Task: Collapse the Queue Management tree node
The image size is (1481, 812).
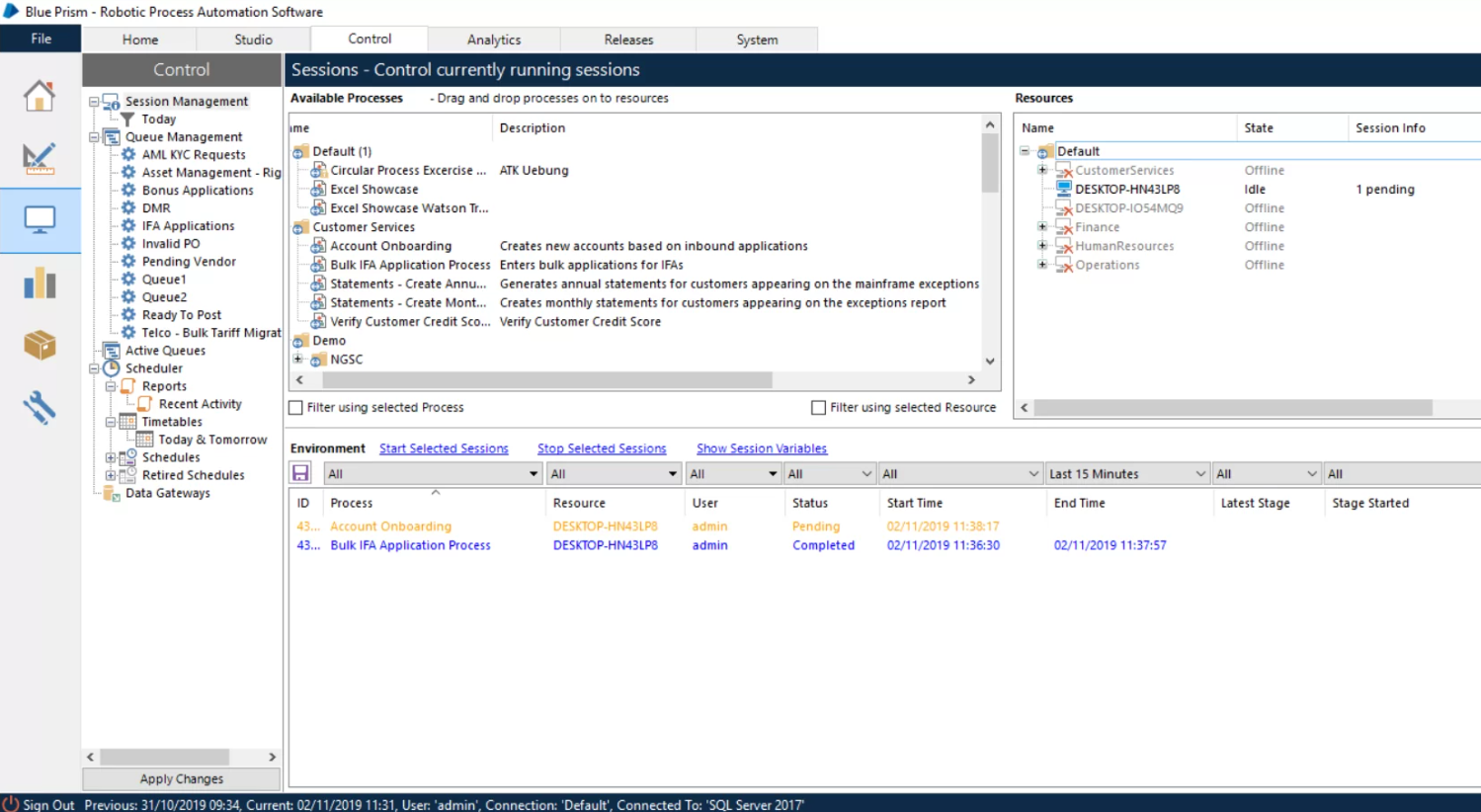Action: click(94, 137)
